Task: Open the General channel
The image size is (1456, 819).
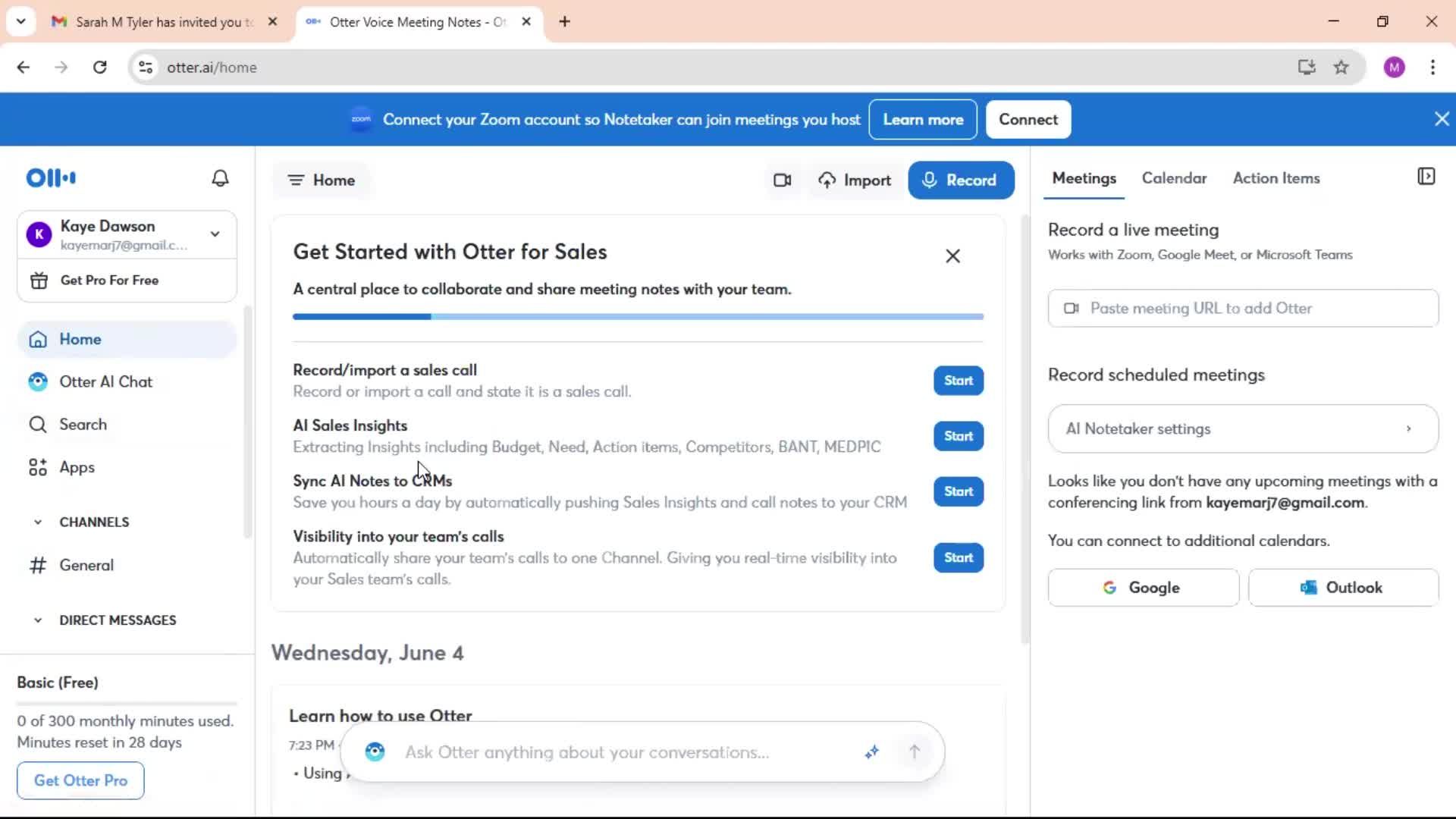Action: pyautogui.click(x=127, y=566)
